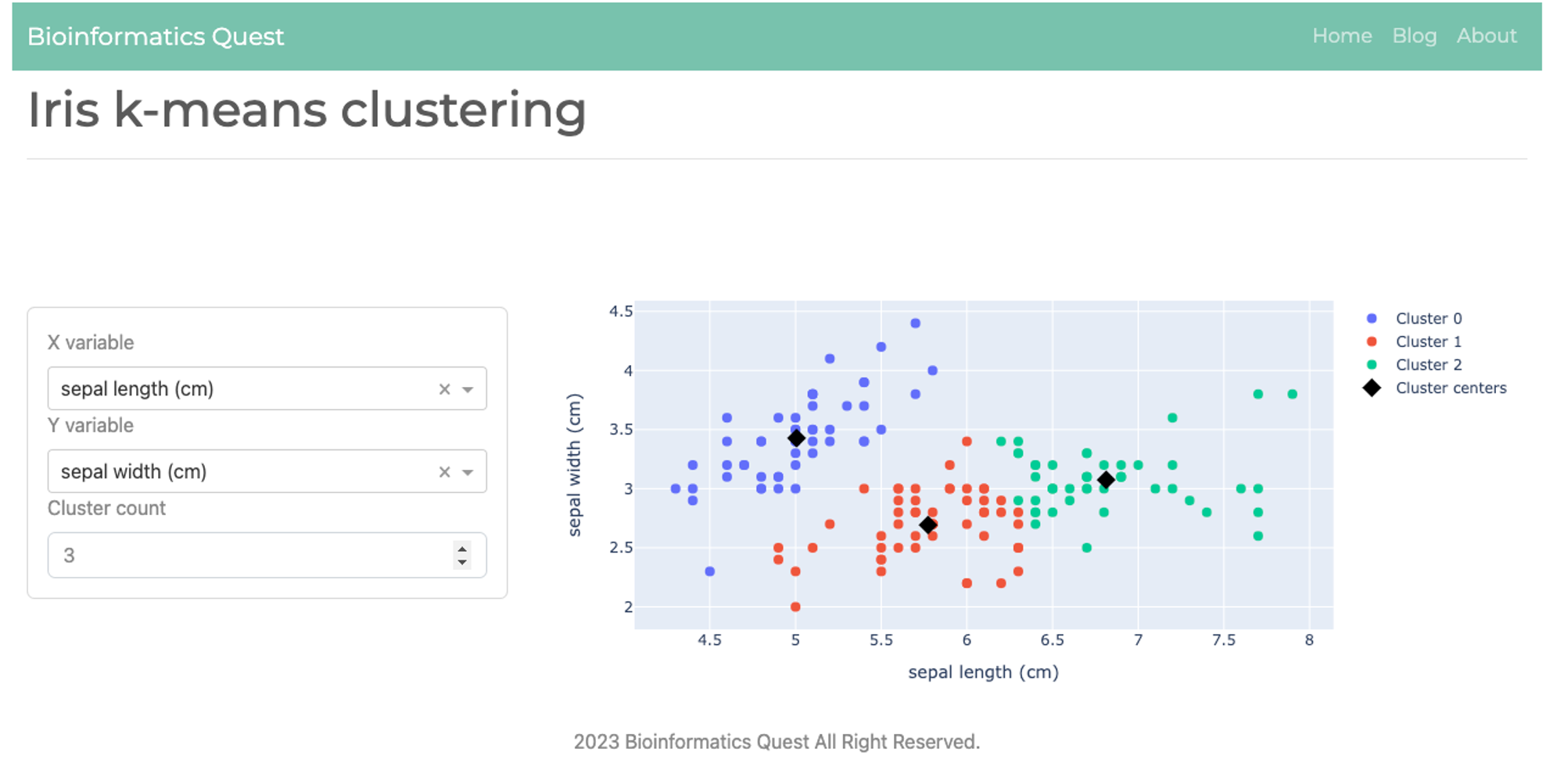Screen dimensions: 1564x784
Task: Open the Home navigation link
Action: pos(1342,36)
